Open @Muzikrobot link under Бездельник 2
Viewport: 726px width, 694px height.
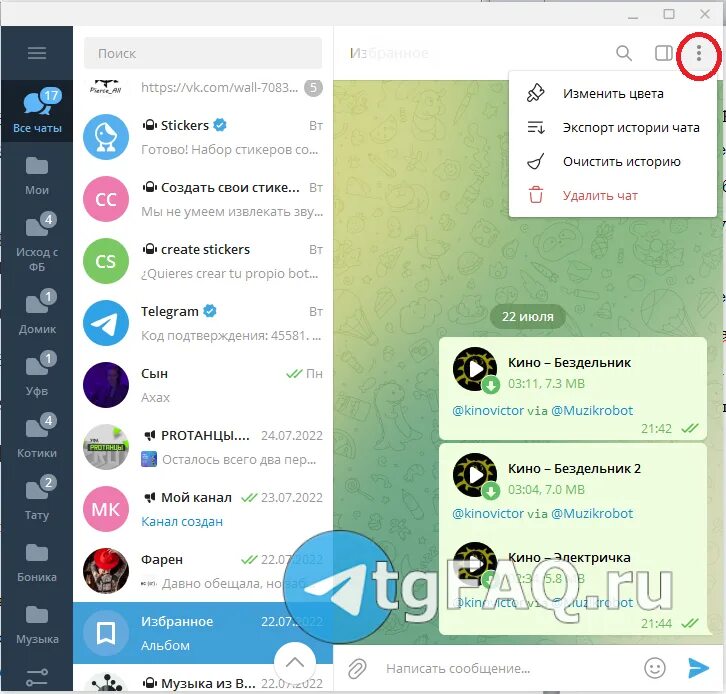click(x=592, y=513)
